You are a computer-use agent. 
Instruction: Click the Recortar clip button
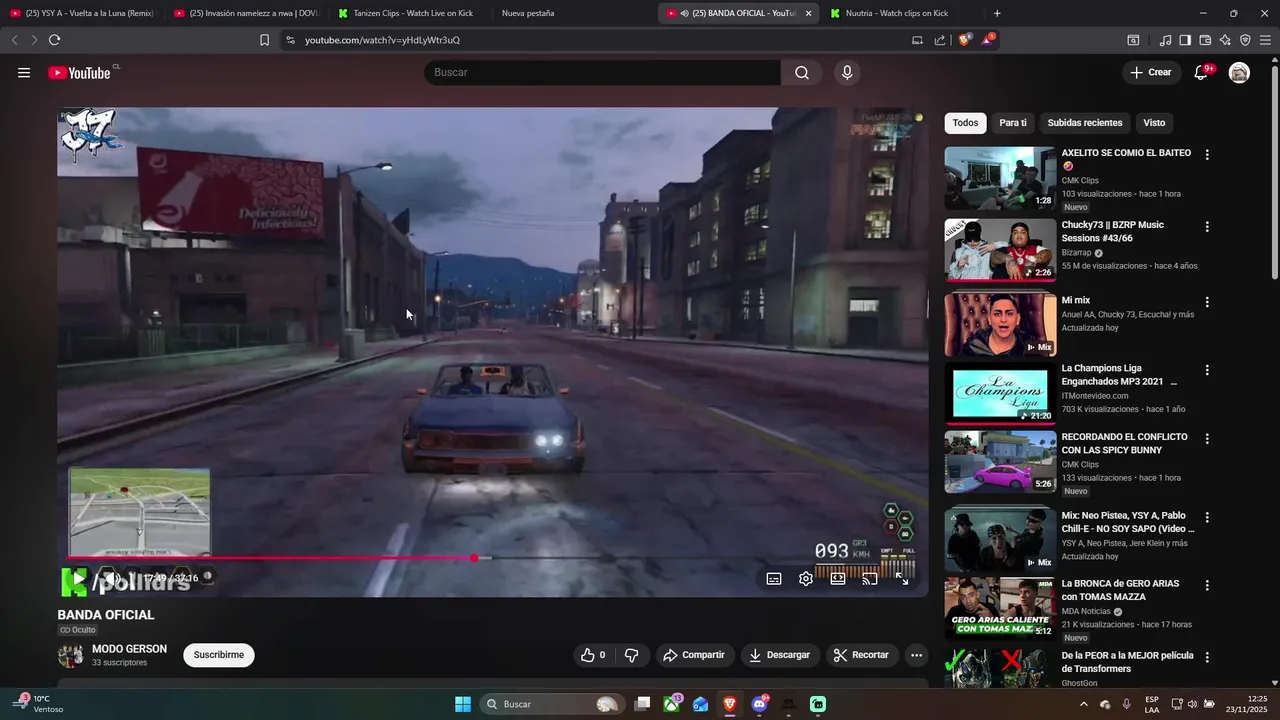click(861, 655)
